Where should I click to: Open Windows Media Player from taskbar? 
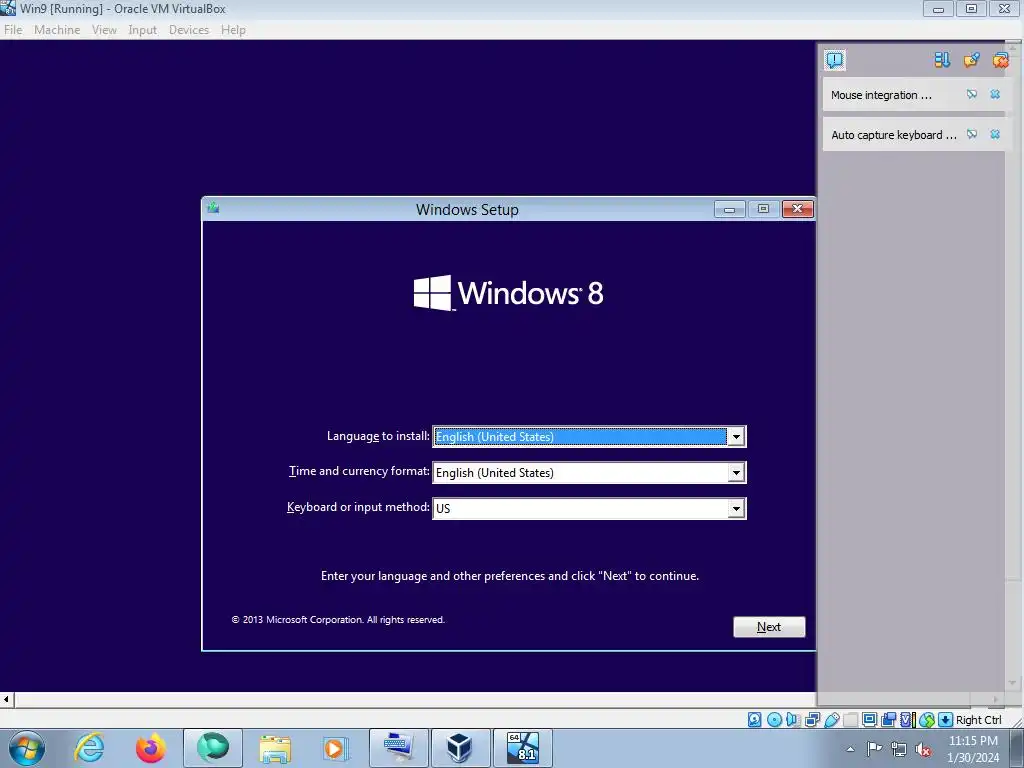pos(336,748)
